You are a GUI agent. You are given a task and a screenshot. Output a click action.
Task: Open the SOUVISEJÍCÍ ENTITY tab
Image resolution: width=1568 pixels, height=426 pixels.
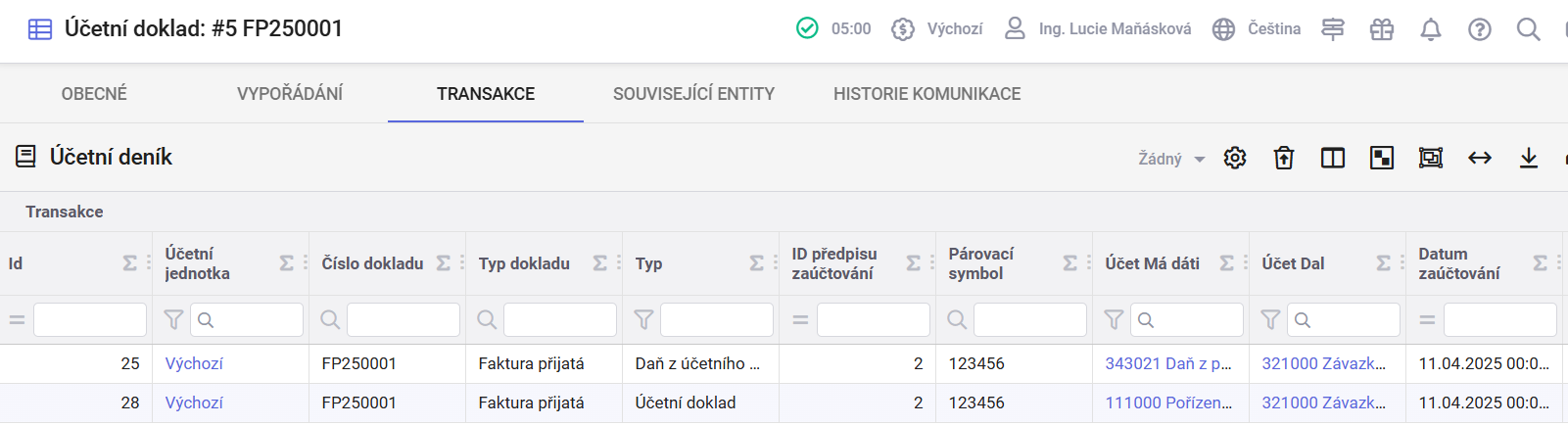click(x=693, y=94)
